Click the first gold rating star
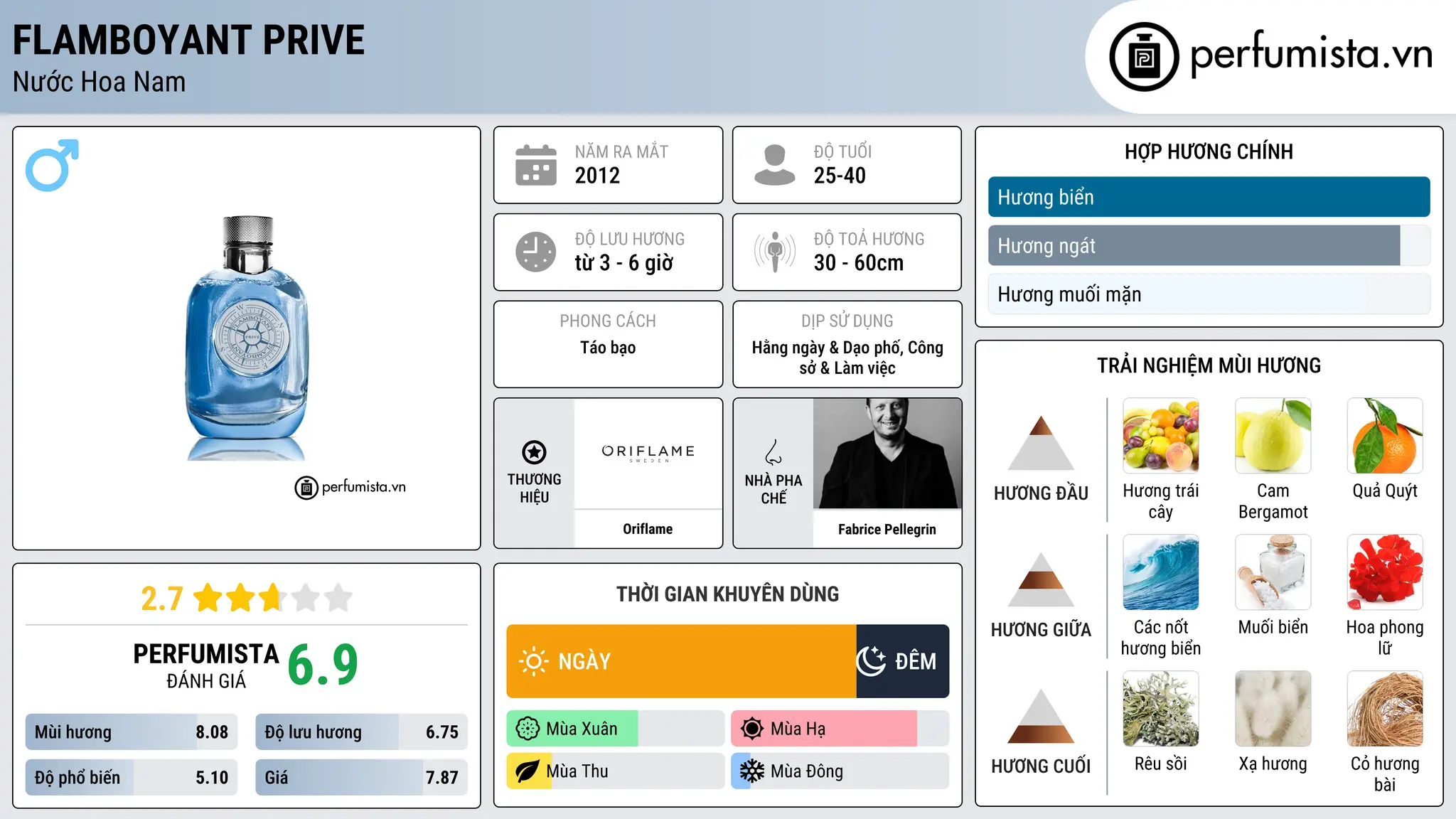Screen dimensions: 1456x819 coord(208,598)
